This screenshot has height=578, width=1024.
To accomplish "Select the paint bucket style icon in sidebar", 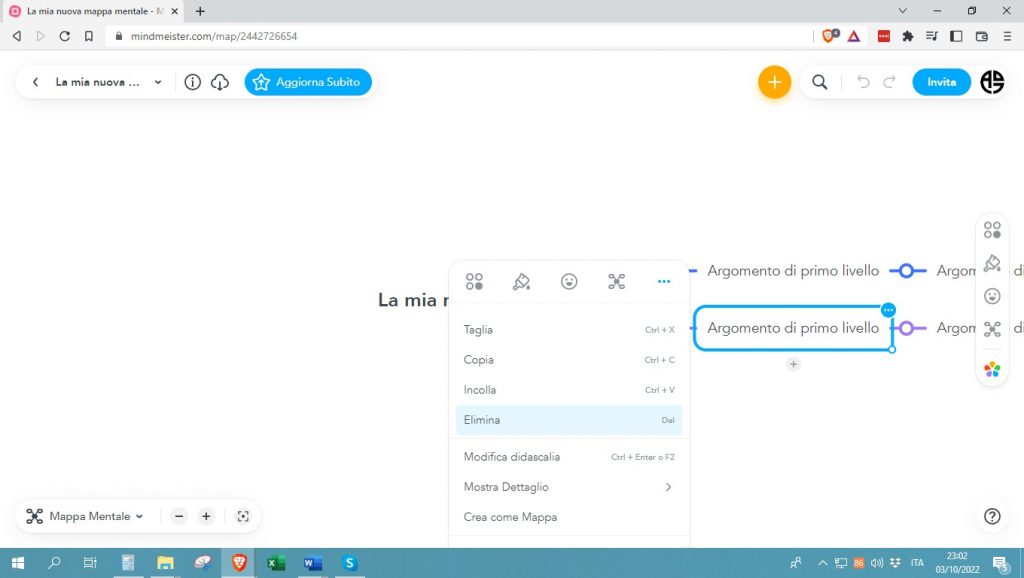I will [992, 263].
